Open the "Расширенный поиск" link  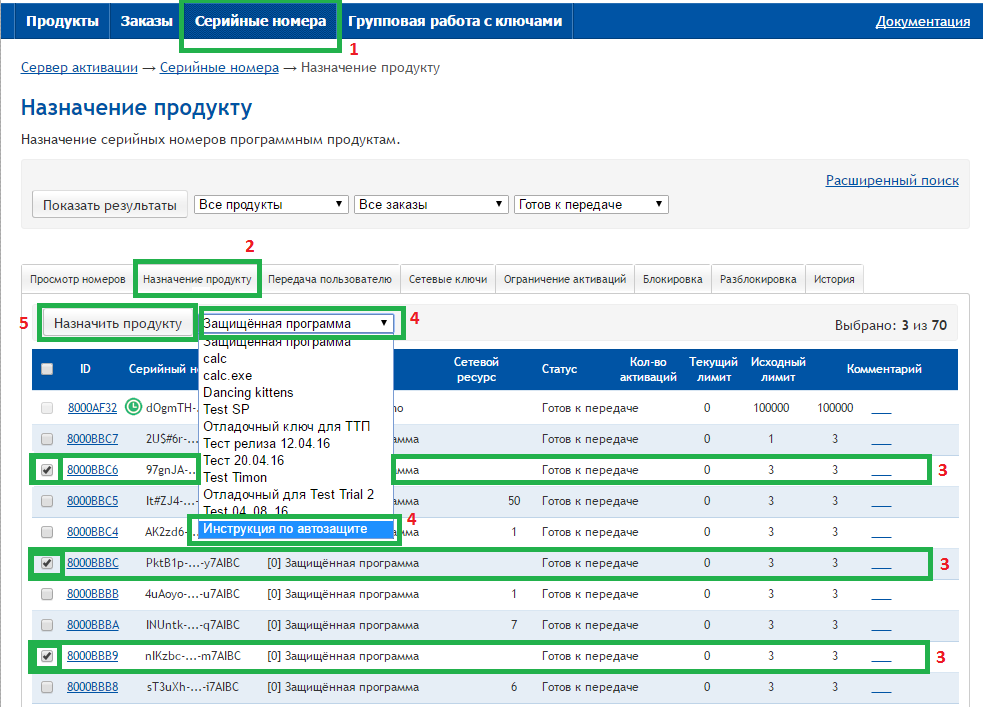point(891,181)
